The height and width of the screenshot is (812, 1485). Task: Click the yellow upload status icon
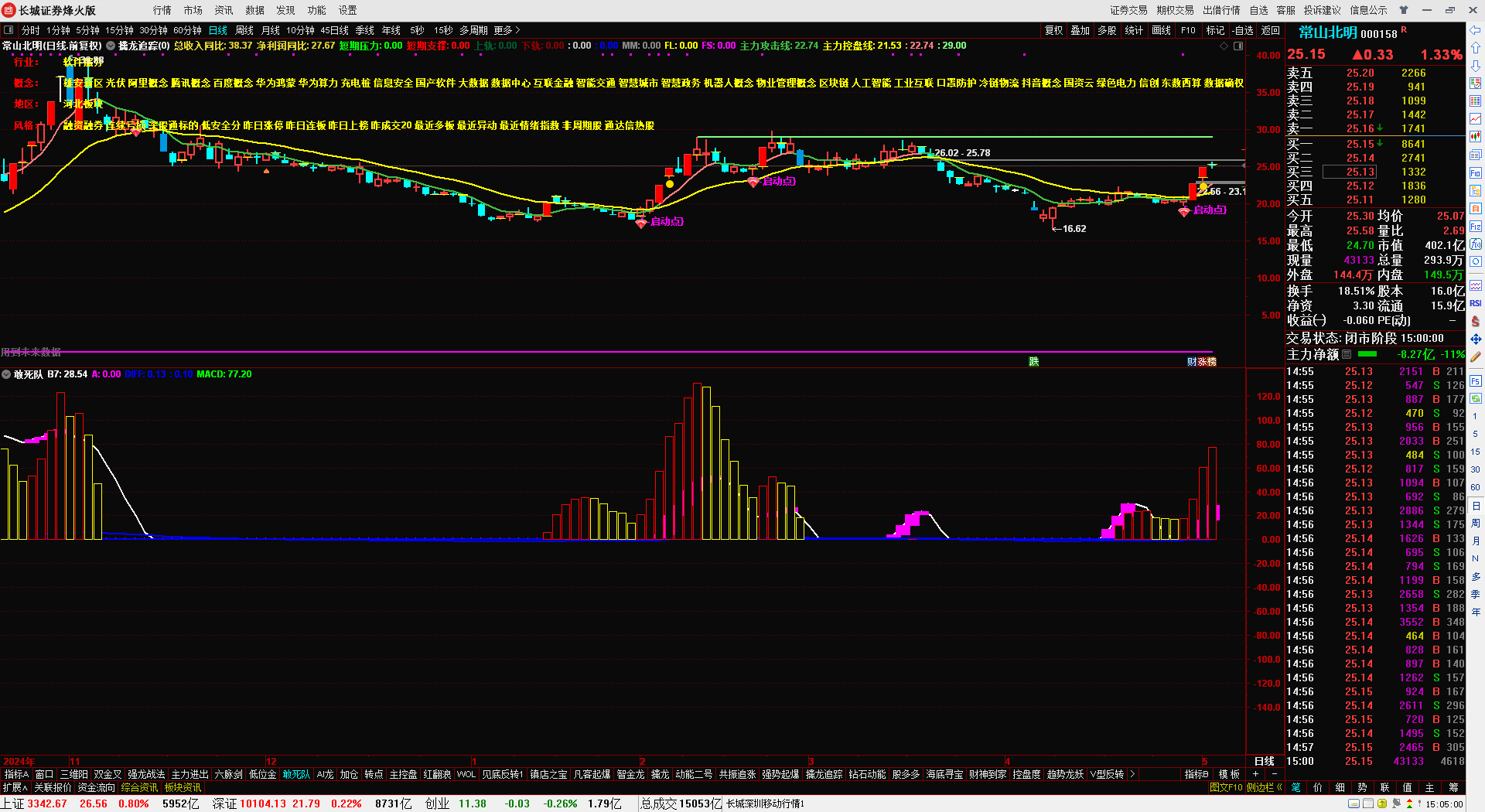coord(1382,803)
